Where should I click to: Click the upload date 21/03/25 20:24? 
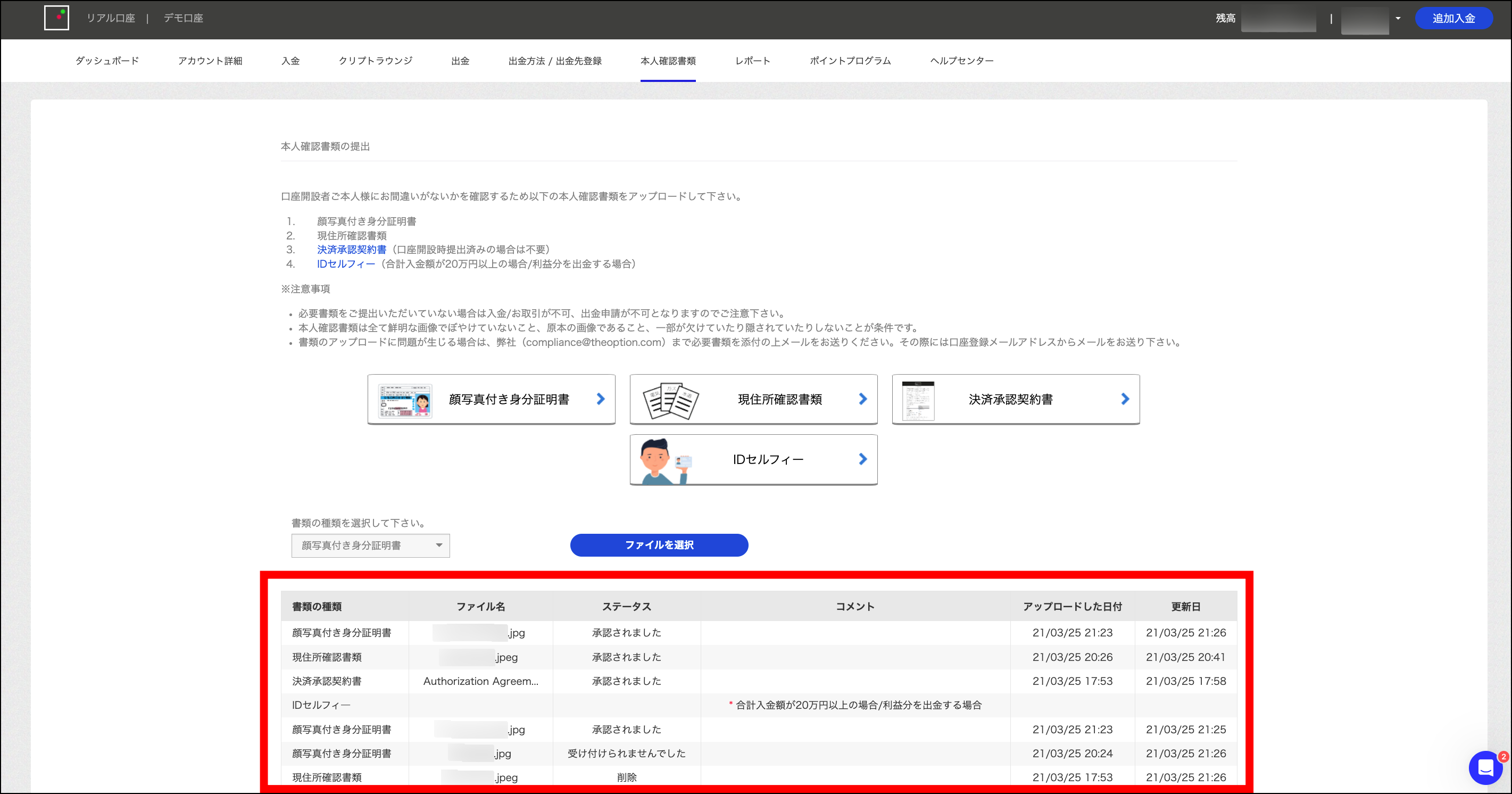tap(1073, 754)
